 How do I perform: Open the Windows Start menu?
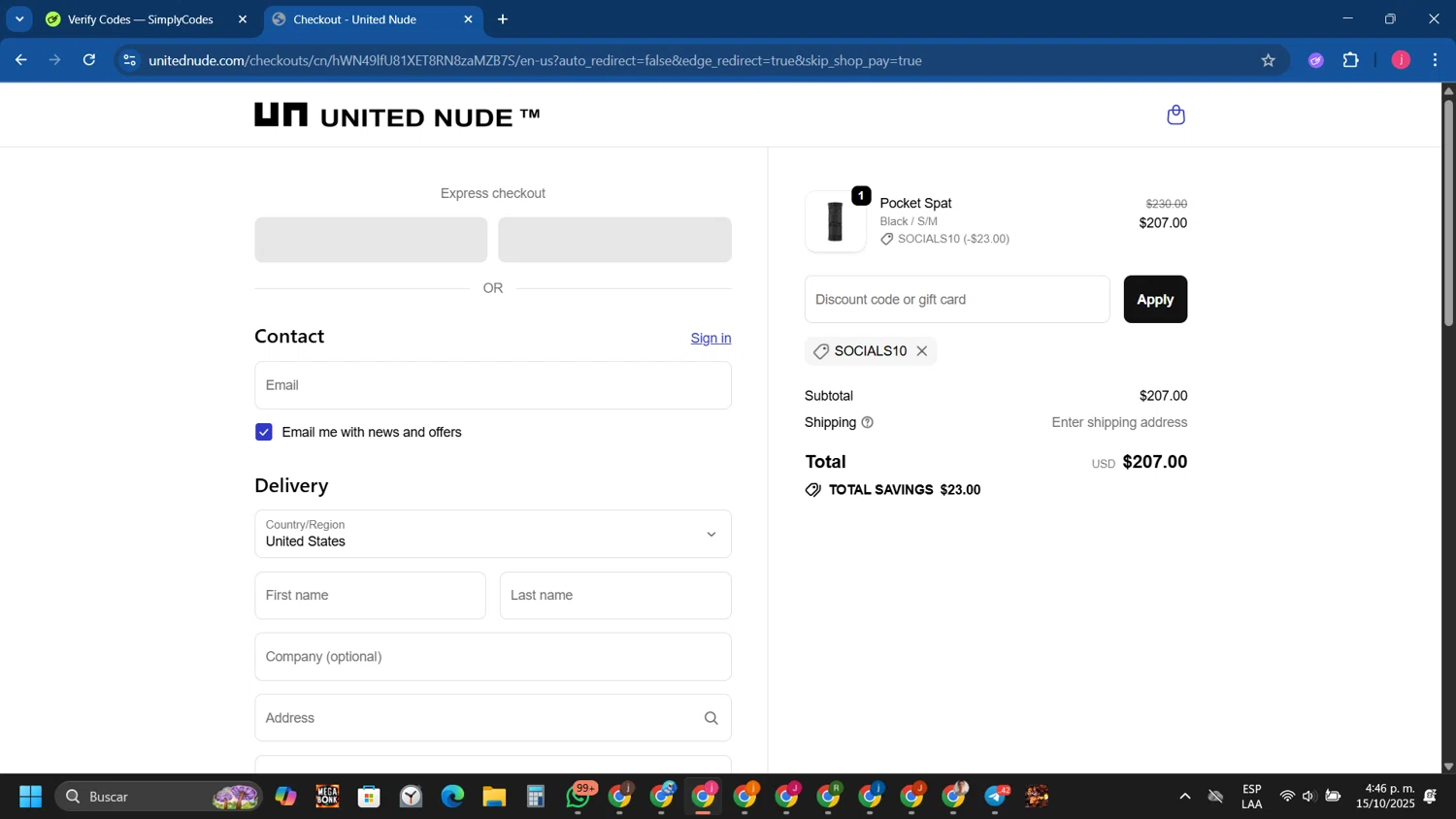30,797
